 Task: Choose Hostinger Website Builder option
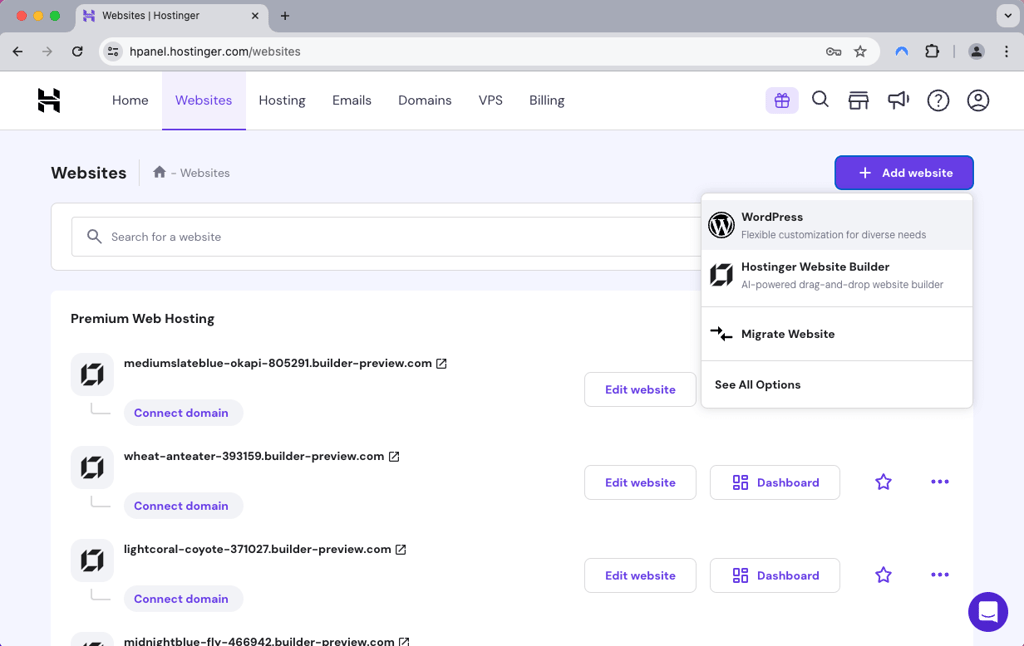tap(837, 275)
